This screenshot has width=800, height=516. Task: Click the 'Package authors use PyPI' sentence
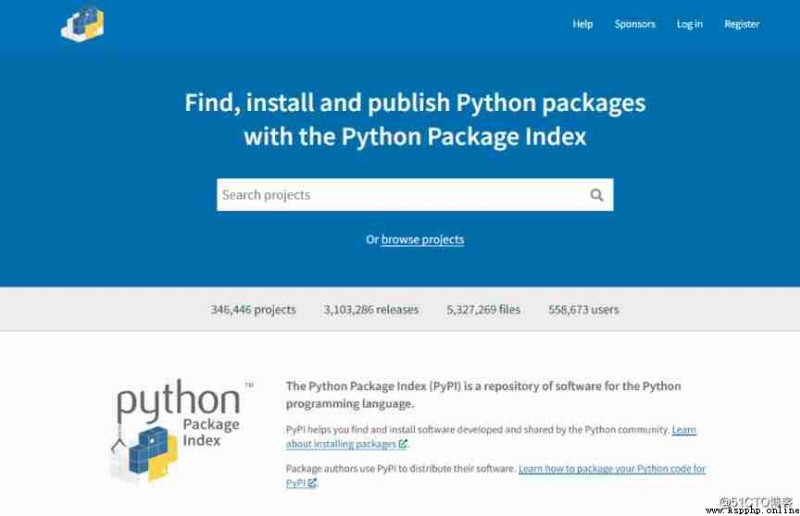point(401,469)
